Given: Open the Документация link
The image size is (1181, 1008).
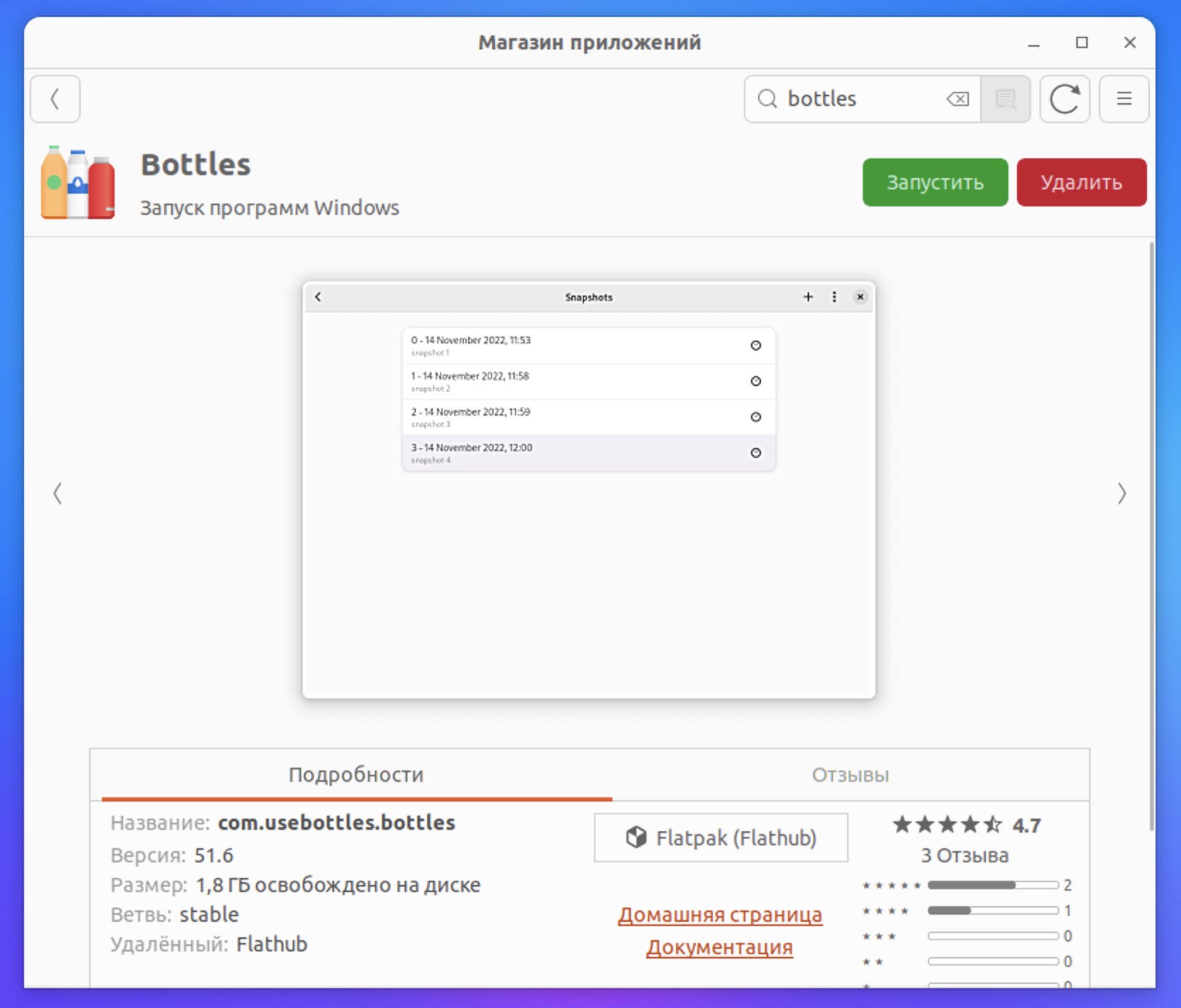Looking at the screenshot, I should pos(720,947).
